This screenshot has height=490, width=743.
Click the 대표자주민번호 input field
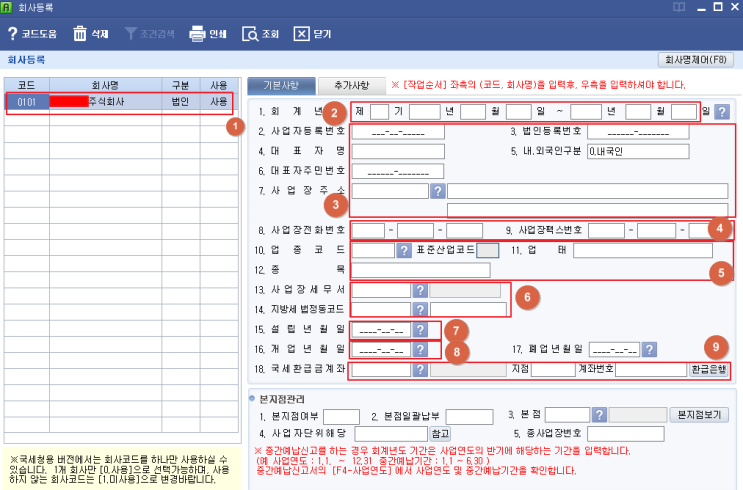(398, 171)
